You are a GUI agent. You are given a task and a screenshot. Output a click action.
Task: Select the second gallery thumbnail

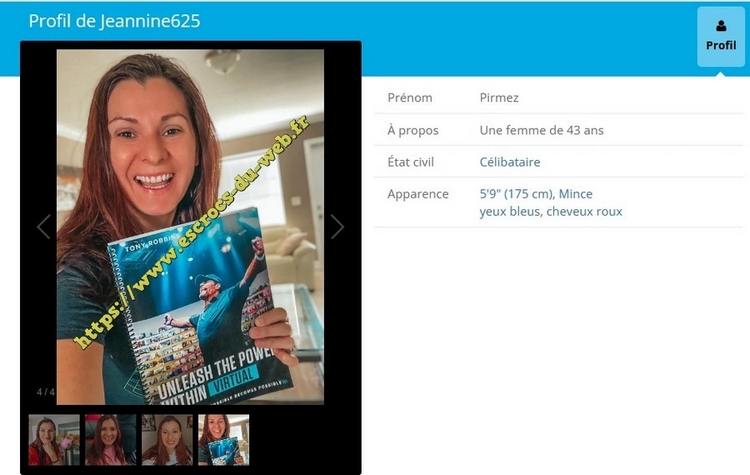tap(111, 440)
